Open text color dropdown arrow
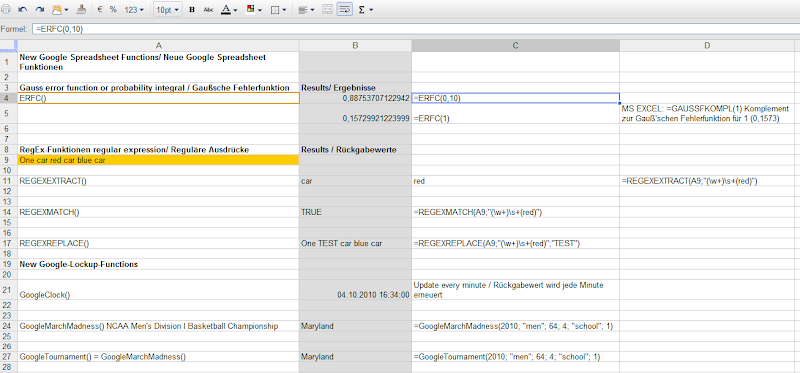 tap(235, 10)
